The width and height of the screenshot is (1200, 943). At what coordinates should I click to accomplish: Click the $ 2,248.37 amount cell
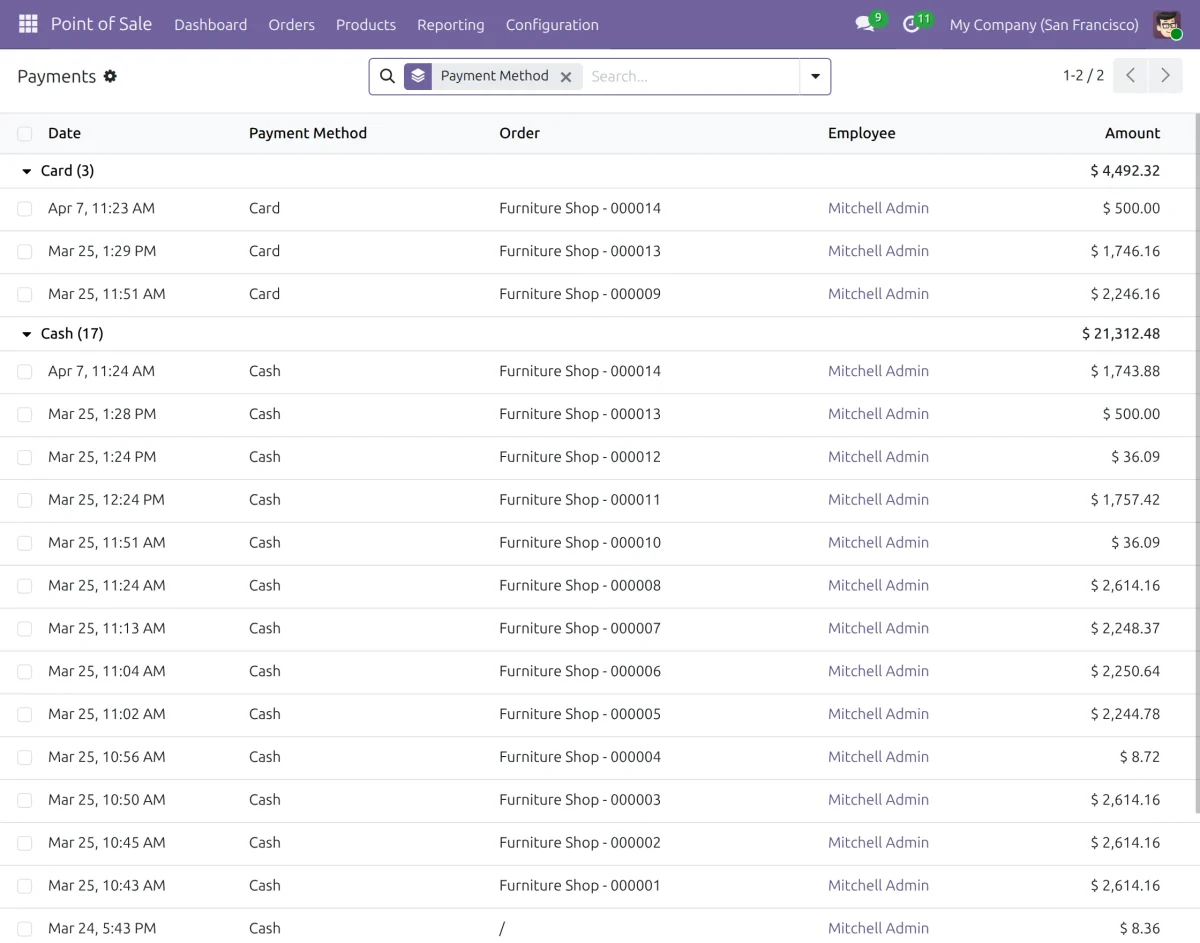pyautogui.click(x=1125, y=629)
